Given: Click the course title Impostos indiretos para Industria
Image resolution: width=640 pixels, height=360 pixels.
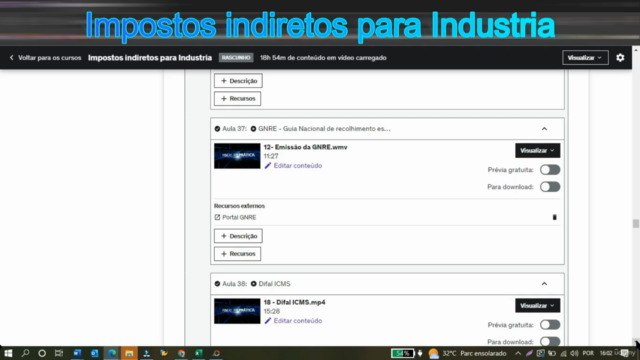Looking at the screenshot, I should (150, 58).
